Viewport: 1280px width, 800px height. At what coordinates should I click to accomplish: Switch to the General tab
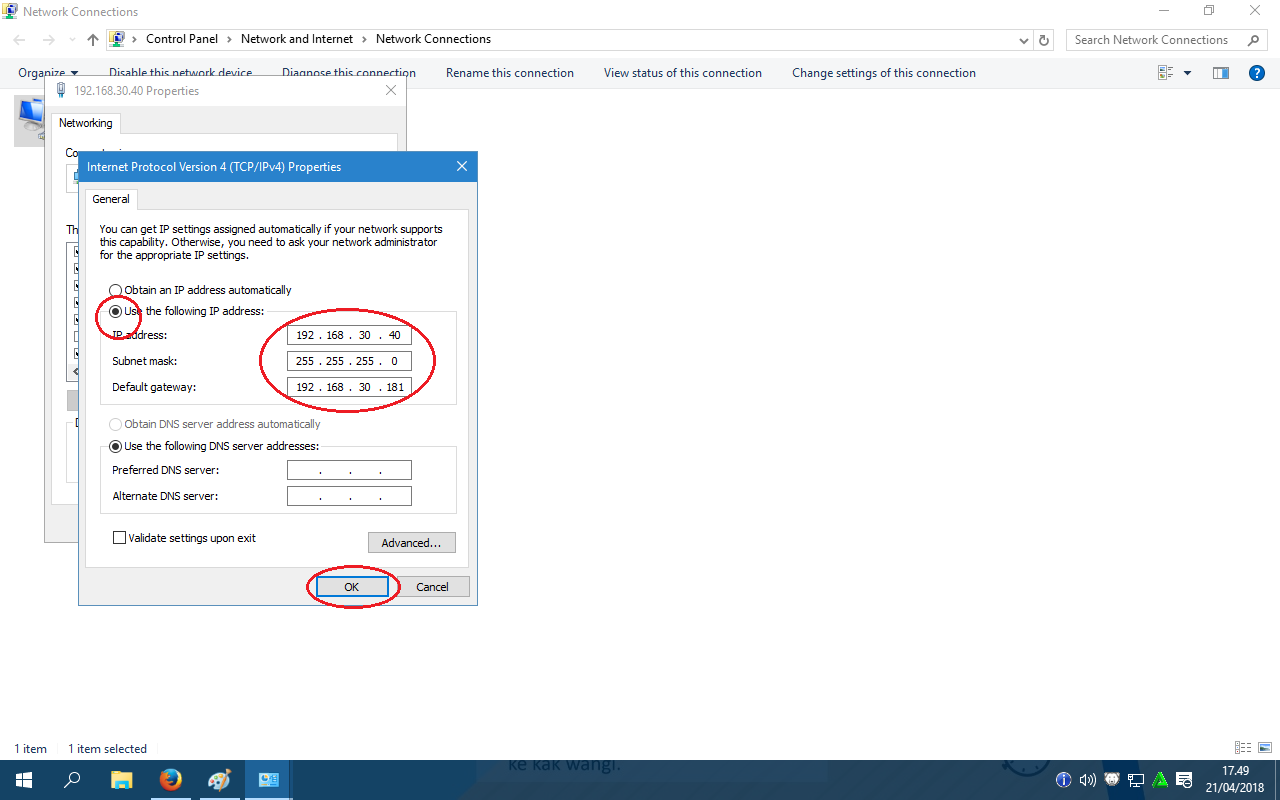(110, 198)
